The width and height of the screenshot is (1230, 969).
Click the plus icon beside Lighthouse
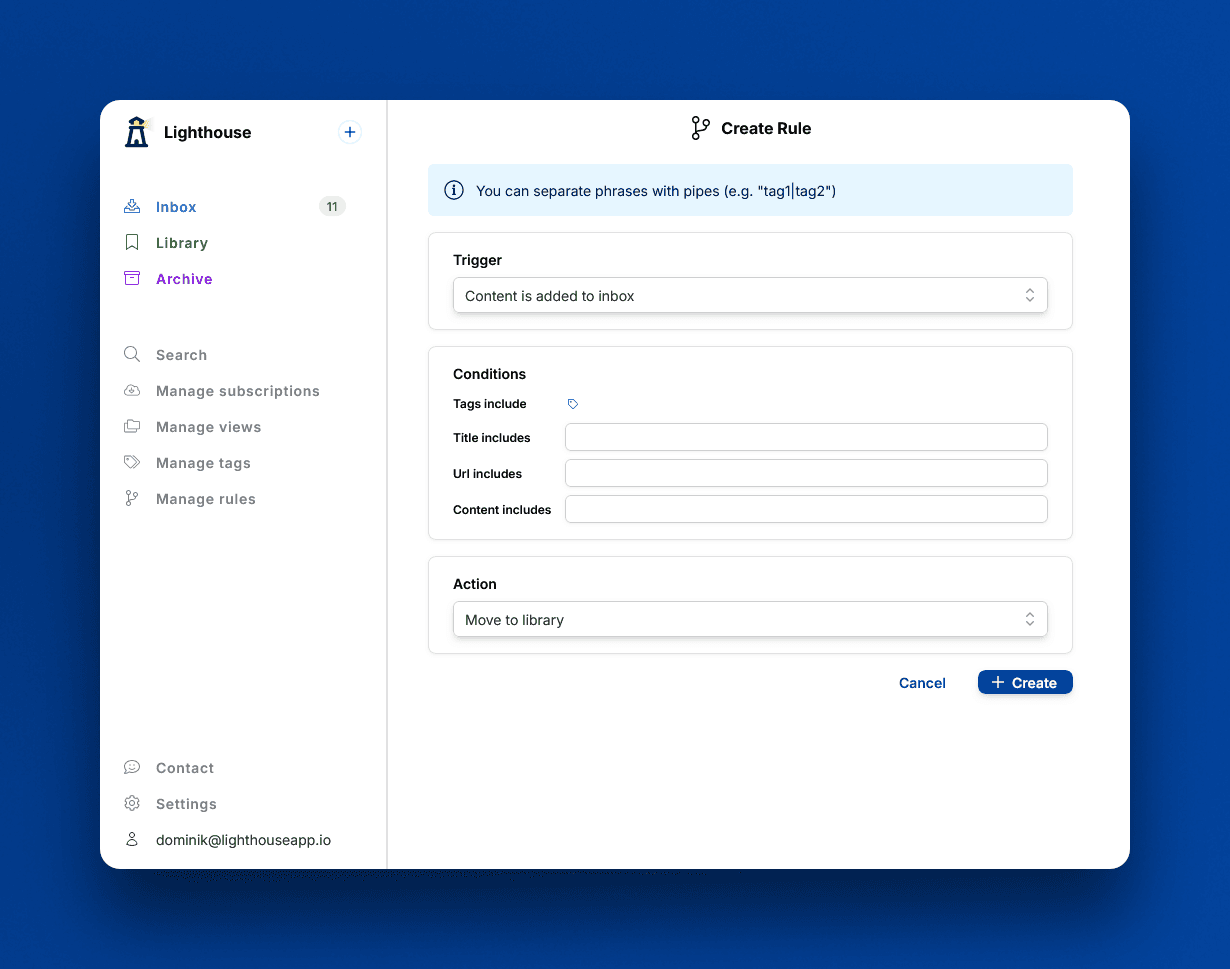pyautogui.click(x=349, y=132)
